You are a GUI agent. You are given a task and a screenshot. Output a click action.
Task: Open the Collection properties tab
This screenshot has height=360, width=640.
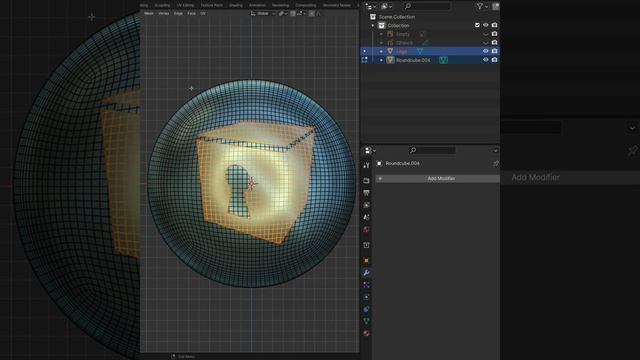[x=366, y=245]
